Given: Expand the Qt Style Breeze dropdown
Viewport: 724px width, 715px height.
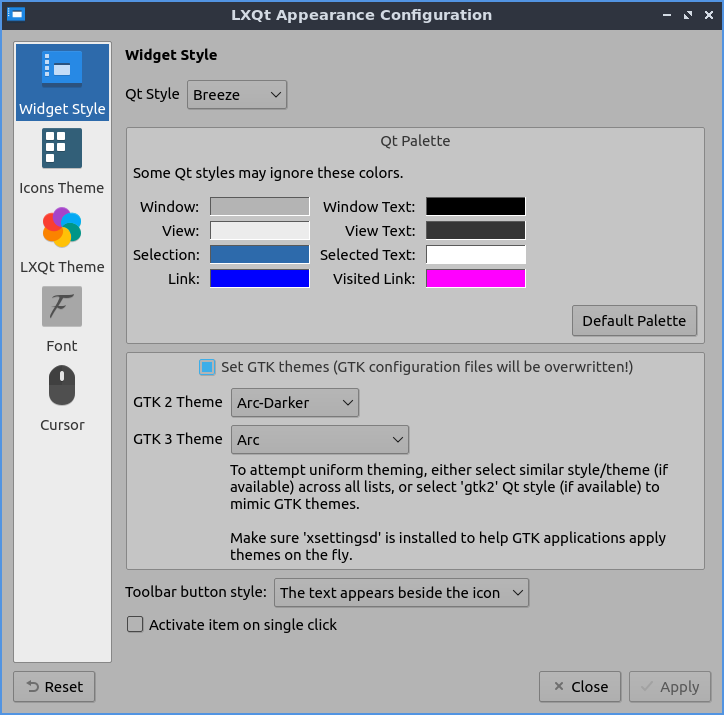Looking at the screenshot, I should point(237,95).
